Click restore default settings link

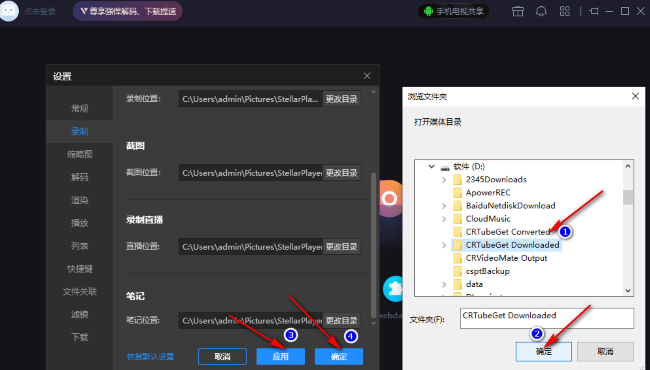(x=150, y=356)
